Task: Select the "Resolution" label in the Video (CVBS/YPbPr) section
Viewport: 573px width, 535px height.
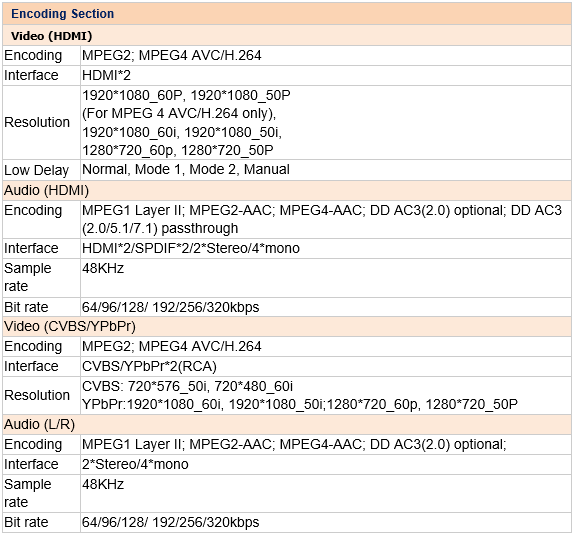Action: click(x=37, y=395)
